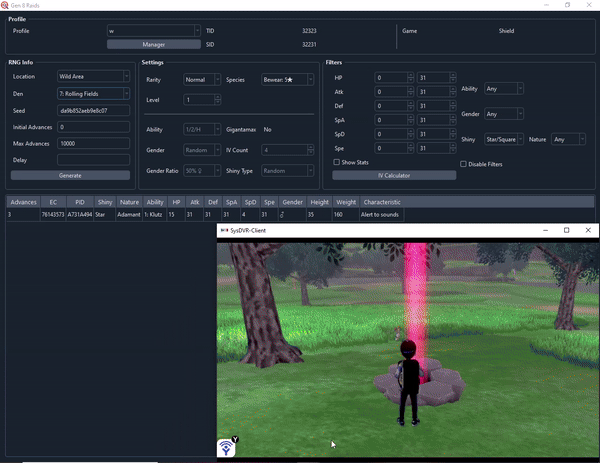Expand the Shiny filter dropdown Star/Square

tap(504, 139)
